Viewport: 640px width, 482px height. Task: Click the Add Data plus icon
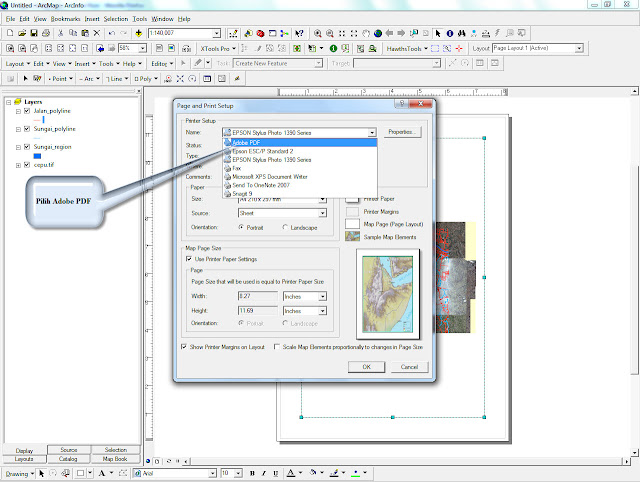138,33
